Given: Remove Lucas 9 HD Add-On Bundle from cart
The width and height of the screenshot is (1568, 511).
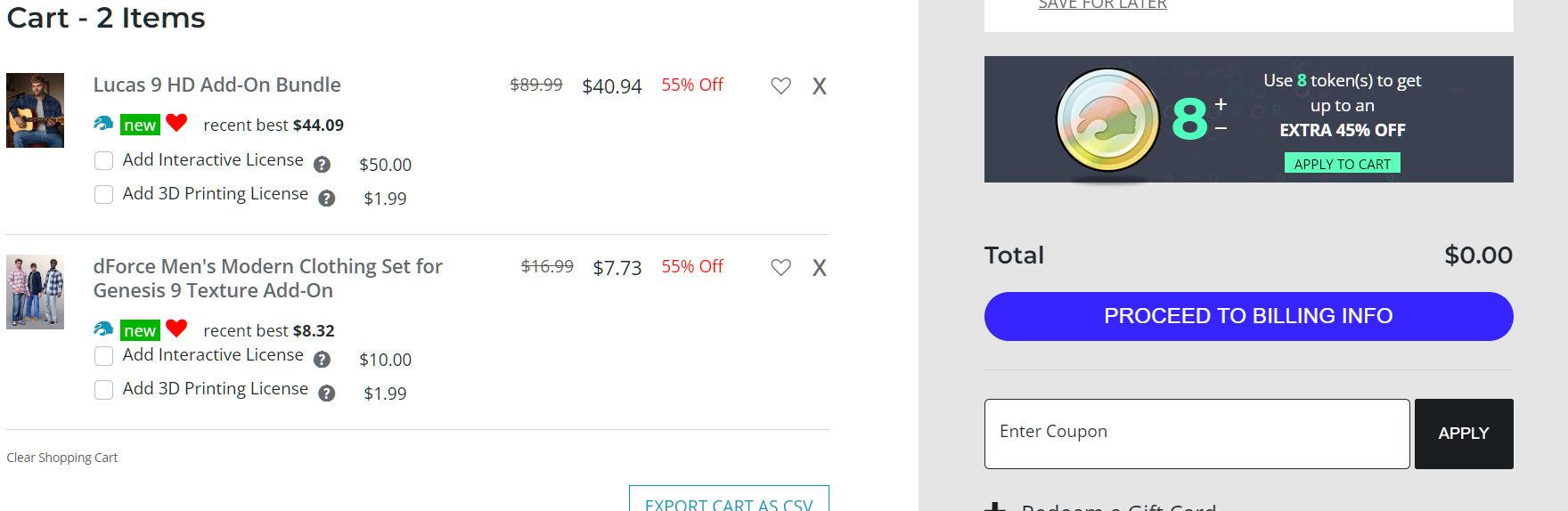Looking at the screenshot, I should click(x=820, y=86).
